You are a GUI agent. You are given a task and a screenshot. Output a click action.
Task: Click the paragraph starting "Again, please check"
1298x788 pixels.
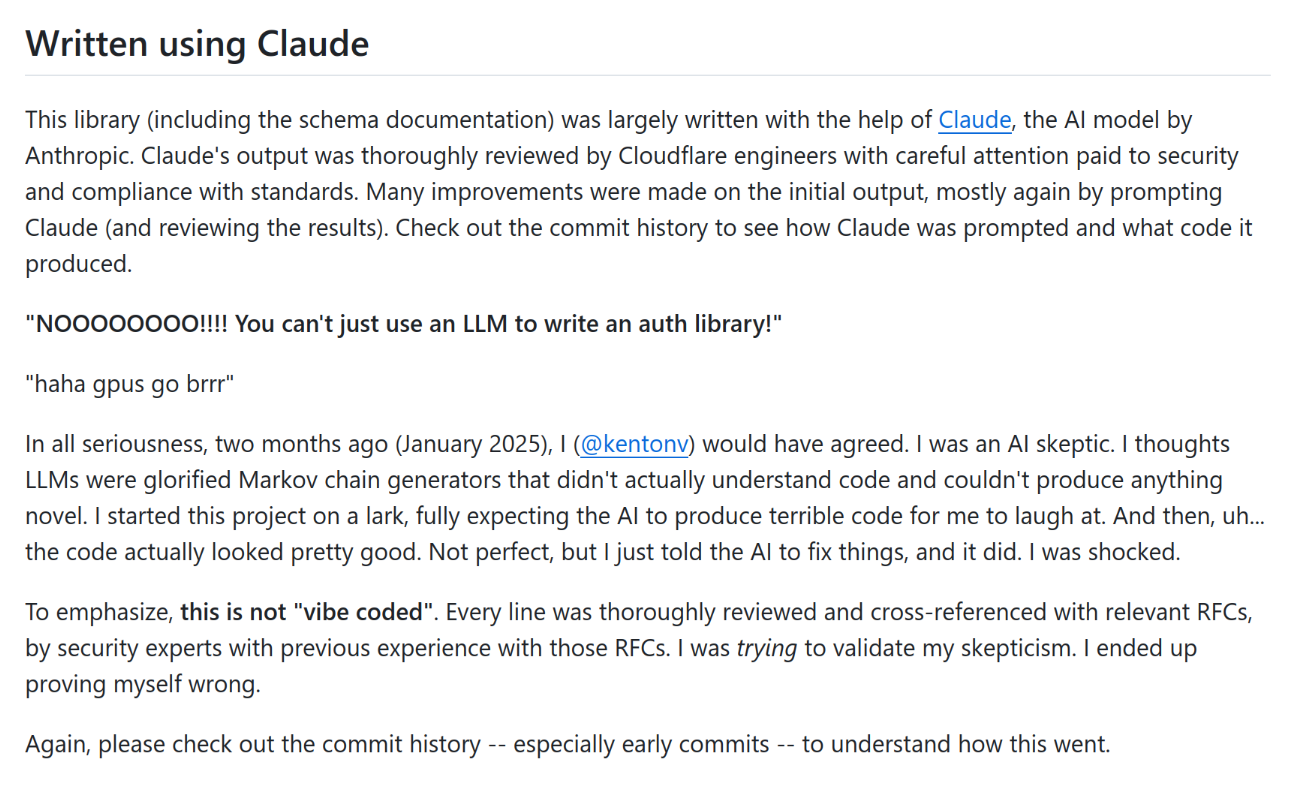click(x=567, y=744)
